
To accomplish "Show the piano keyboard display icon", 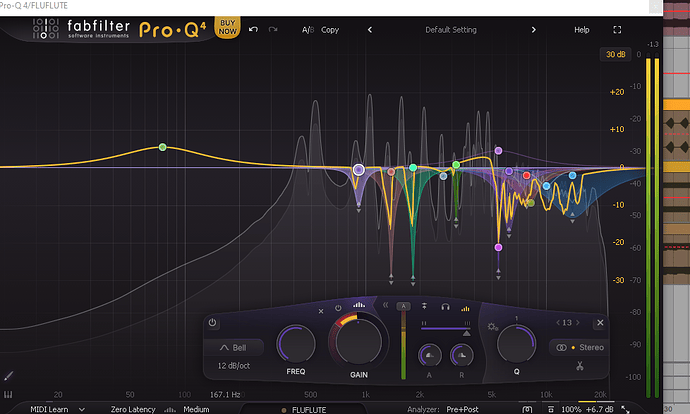I will pyautogui.click(x=7, y=394).
